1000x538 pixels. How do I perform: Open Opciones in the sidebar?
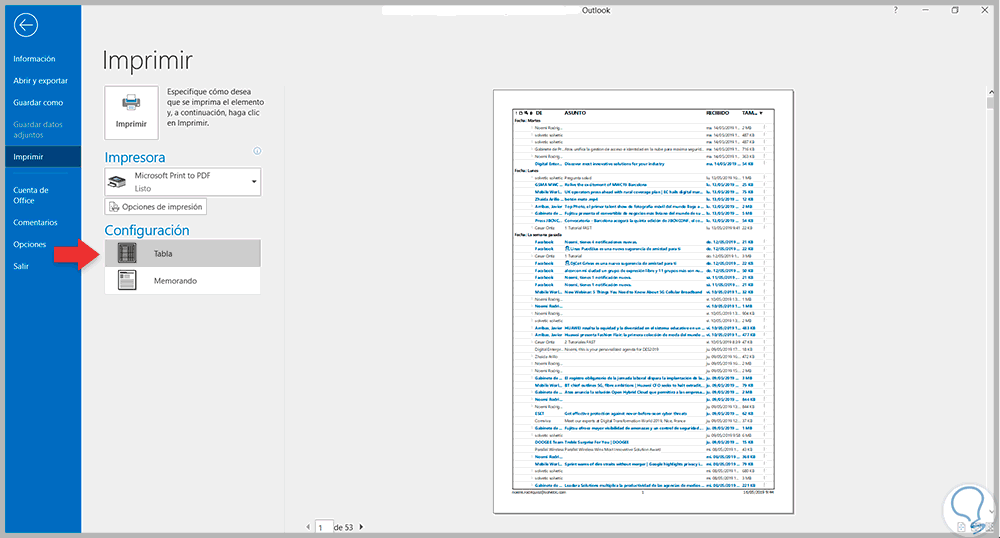coord(30,244)
